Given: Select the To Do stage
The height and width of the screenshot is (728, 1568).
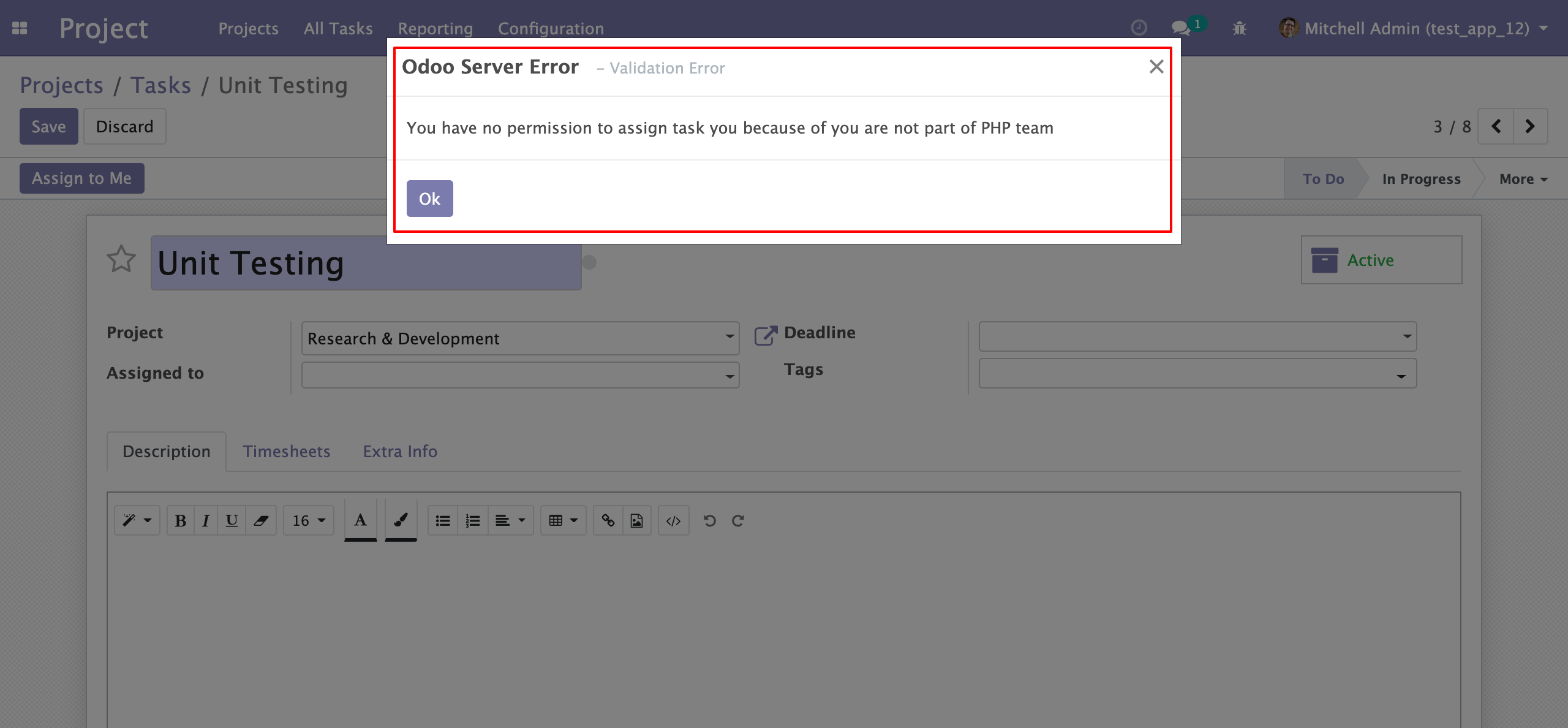Looking at the screenshot, I should pyautogui.click(x=1324, y=179).
